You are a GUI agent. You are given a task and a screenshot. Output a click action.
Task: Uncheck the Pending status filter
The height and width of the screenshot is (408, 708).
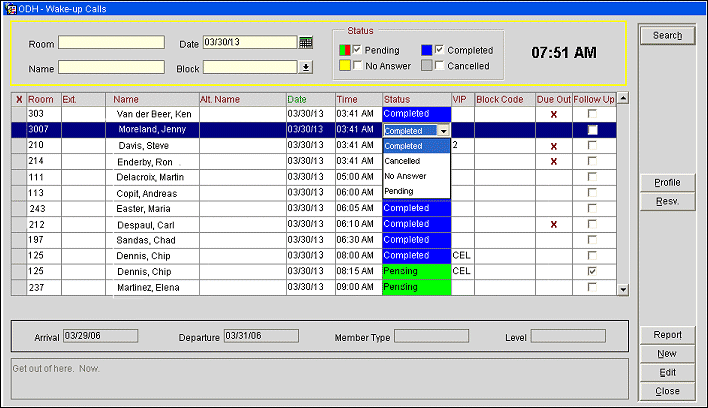pyautogui.click(x=357, y=50)
